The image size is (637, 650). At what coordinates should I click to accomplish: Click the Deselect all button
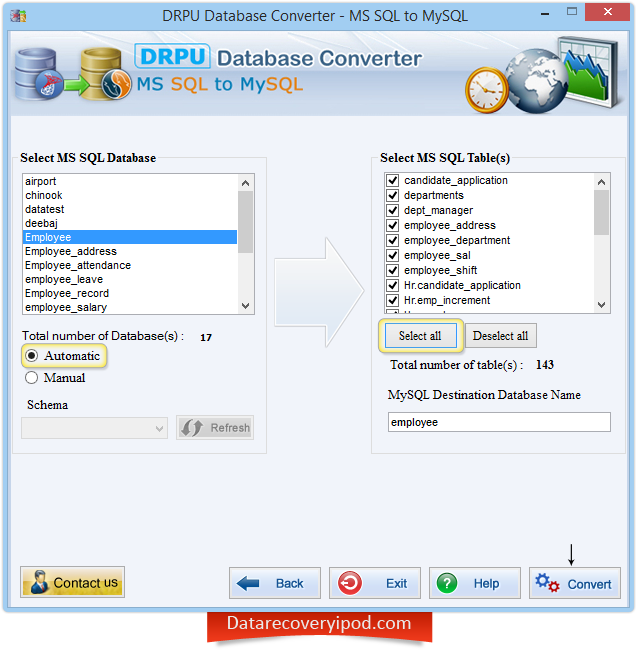(501, 336)
